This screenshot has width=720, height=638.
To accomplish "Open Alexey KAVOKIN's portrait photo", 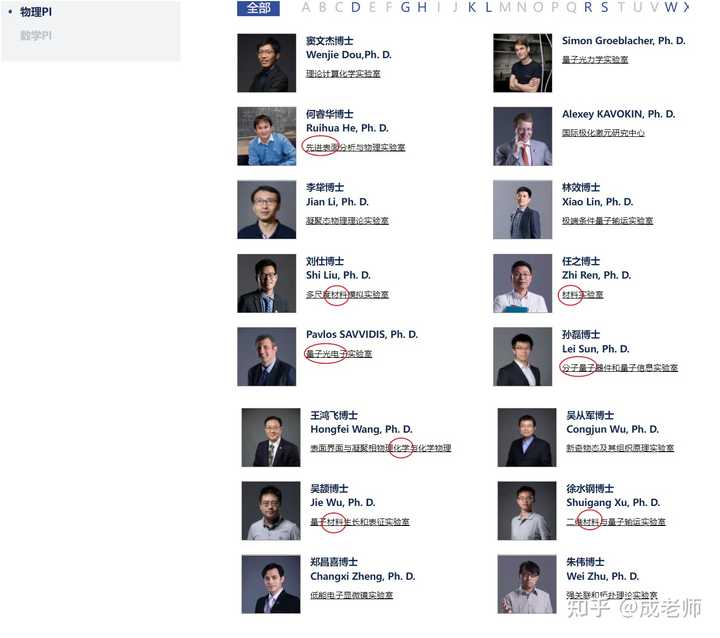I will pyautogui.click(x=523, y=136).
